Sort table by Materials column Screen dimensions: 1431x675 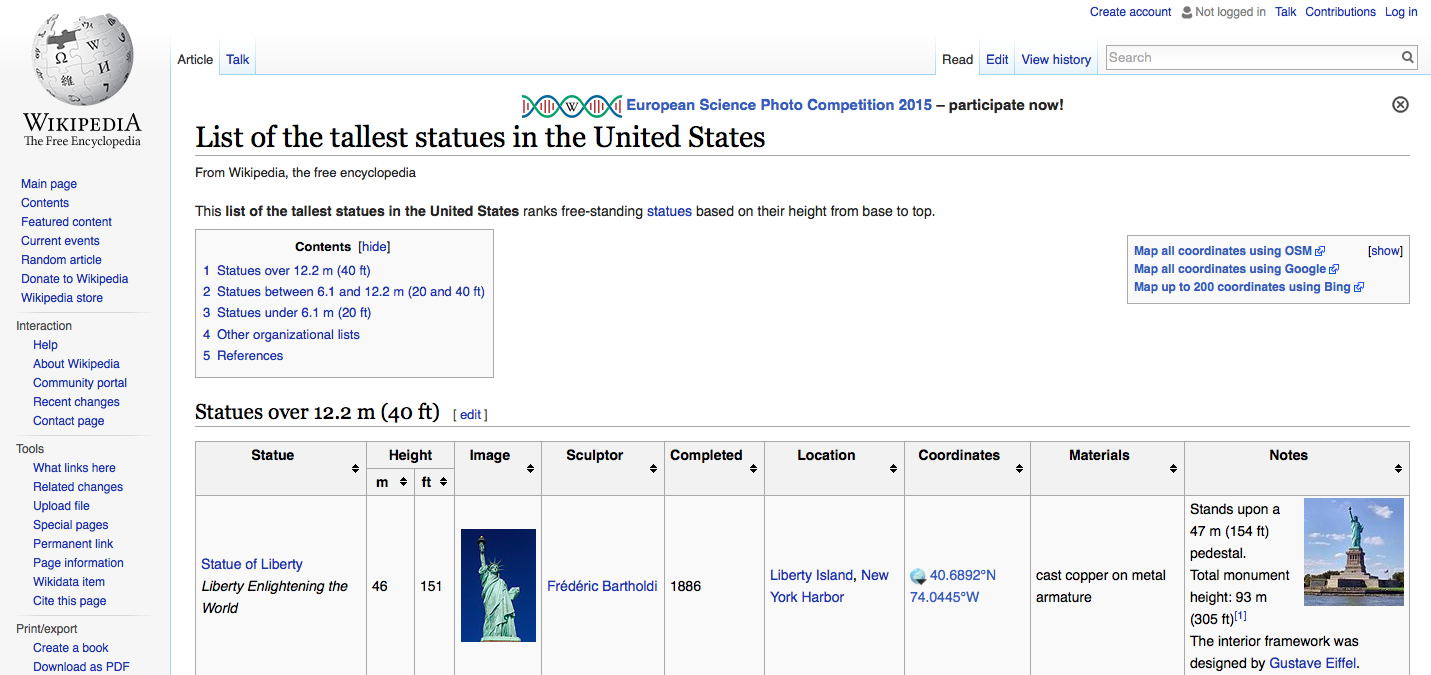click(1173, 468)
